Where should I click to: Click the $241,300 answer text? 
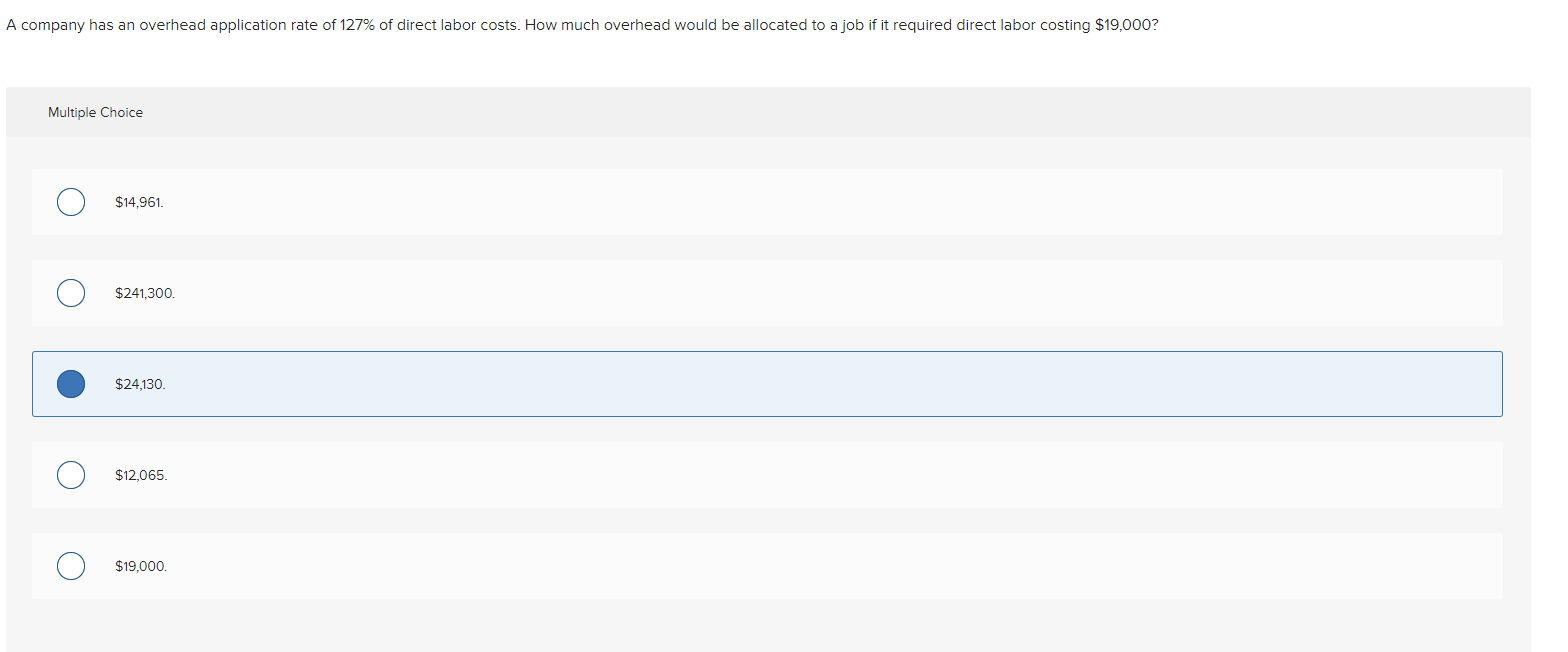[145, 292]
